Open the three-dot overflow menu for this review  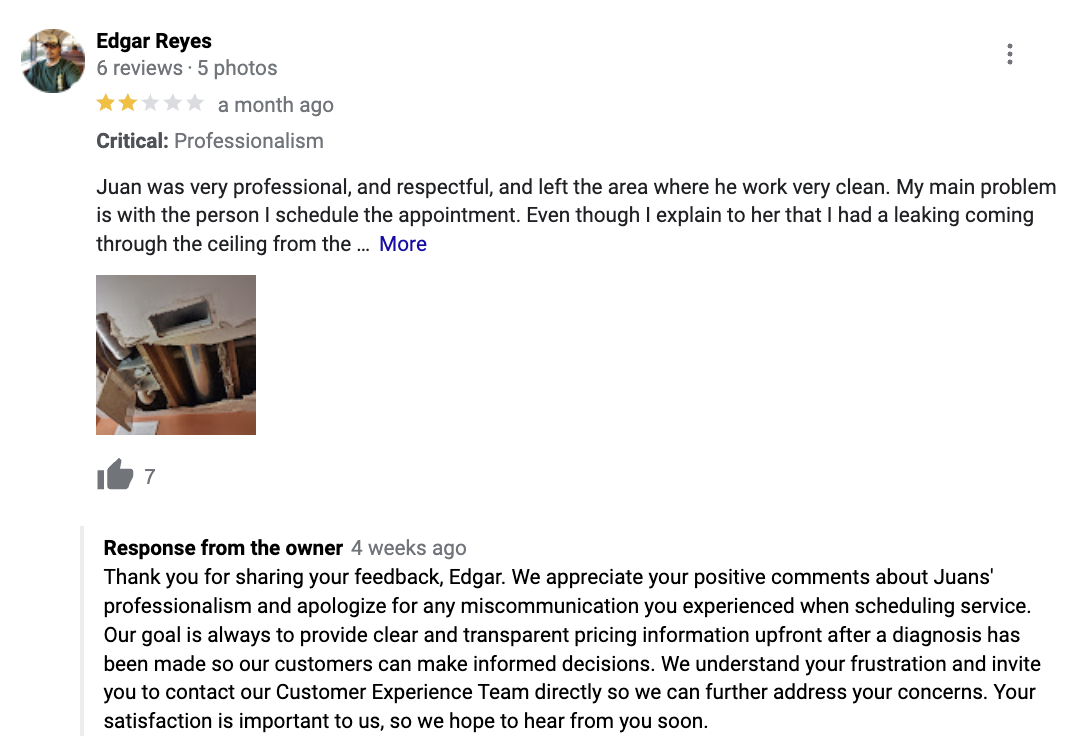coord(1010,53)
